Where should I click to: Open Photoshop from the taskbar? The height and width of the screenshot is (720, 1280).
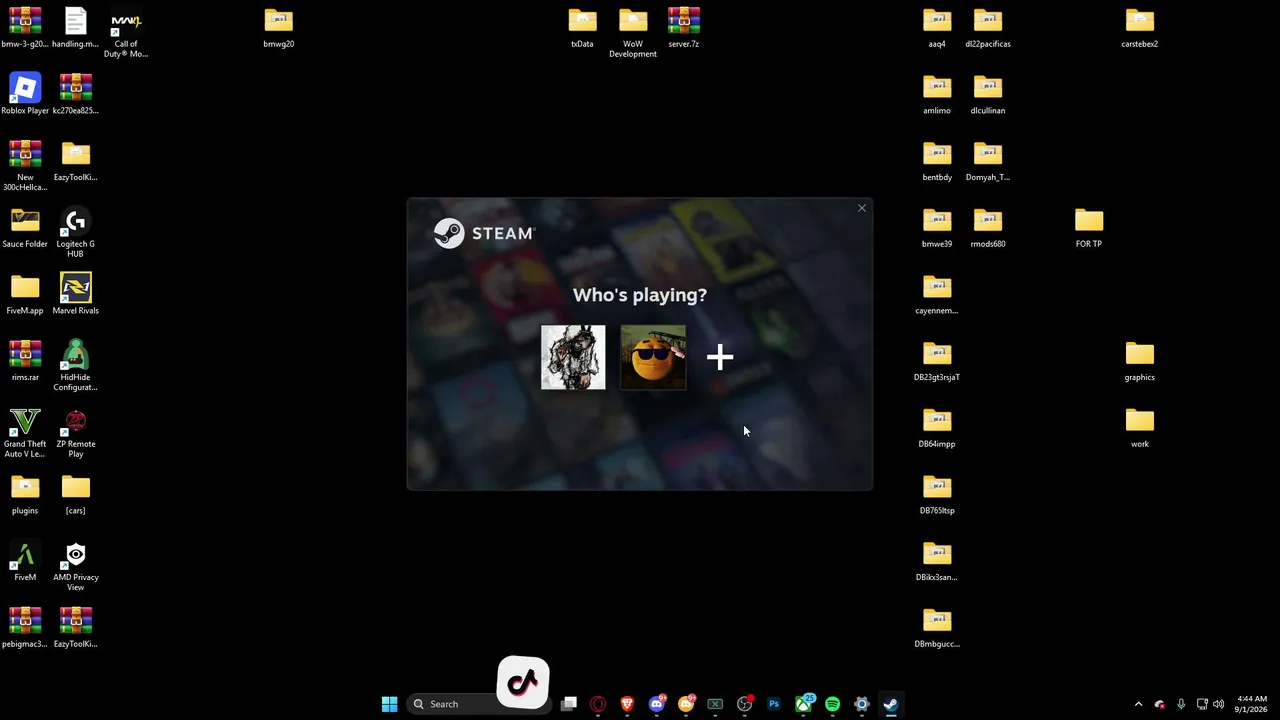coord(774,704)
